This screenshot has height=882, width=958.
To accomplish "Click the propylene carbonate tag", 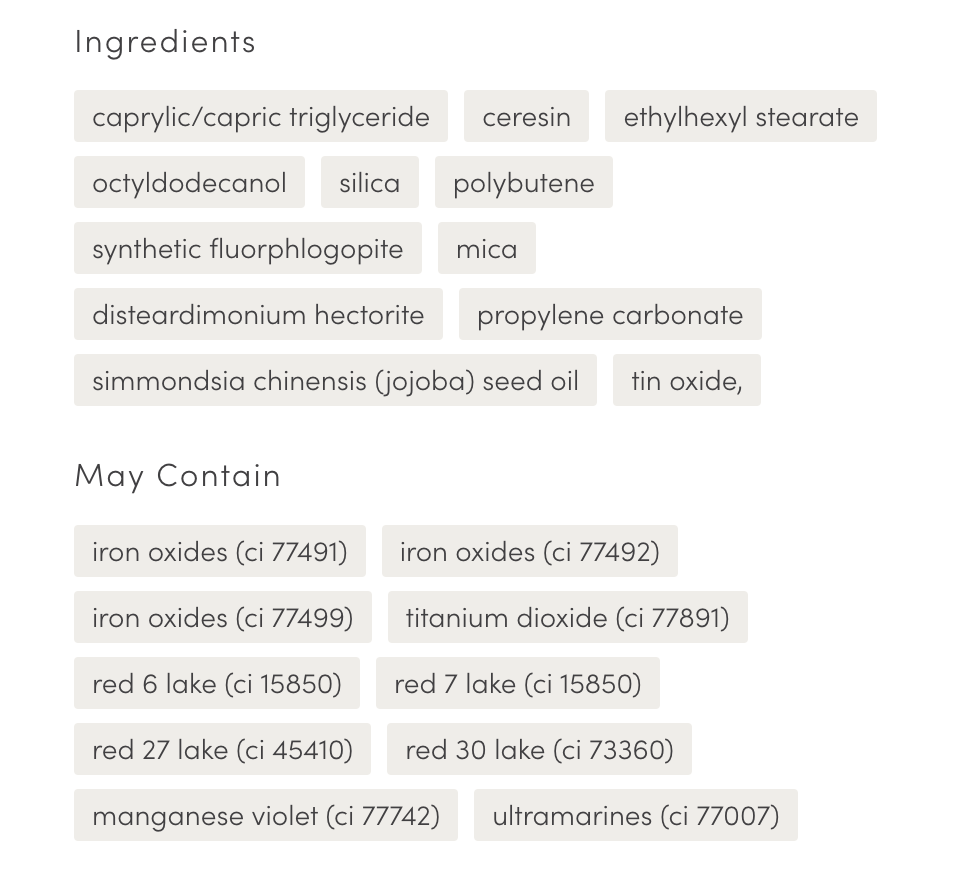I will click(x=610, y=314).
